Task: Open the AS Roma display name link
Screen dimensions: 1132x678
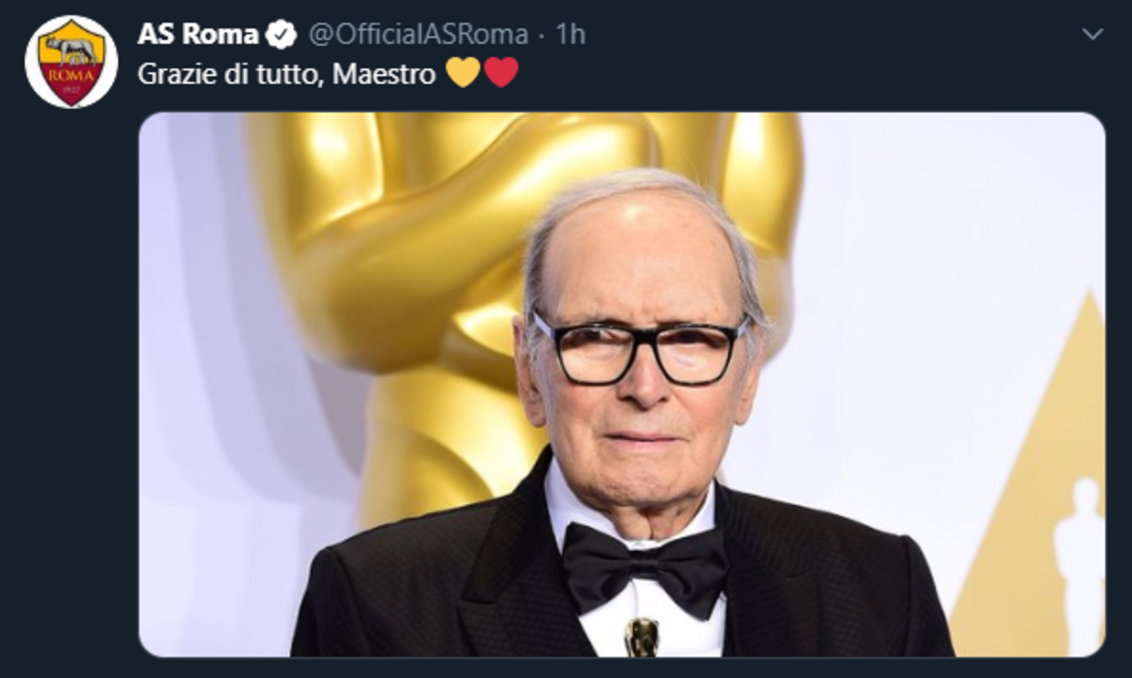Action: click(197, 34)
